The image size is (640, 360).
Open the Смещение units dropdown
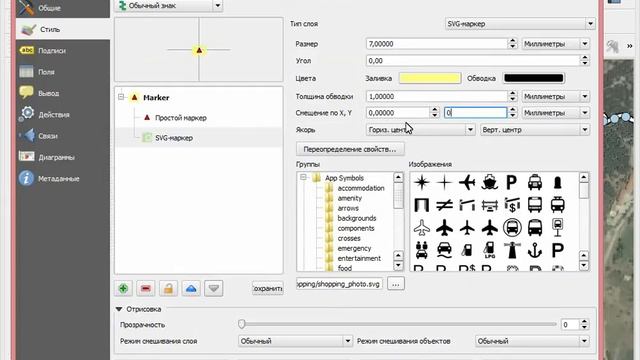pyautogui.click(x=556, y=113)
